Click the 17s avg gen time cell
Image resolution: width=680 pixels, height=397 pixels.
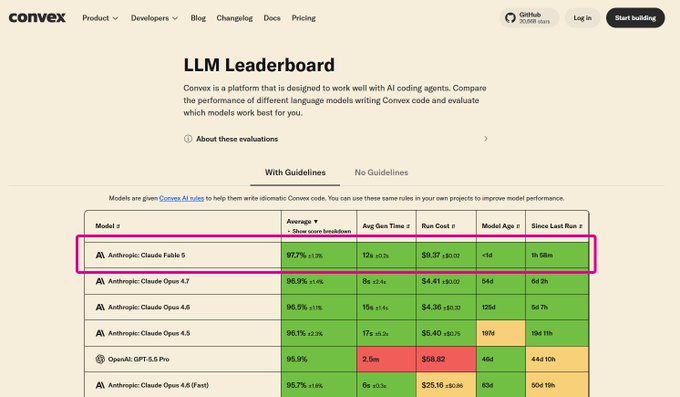click(386, 333)
